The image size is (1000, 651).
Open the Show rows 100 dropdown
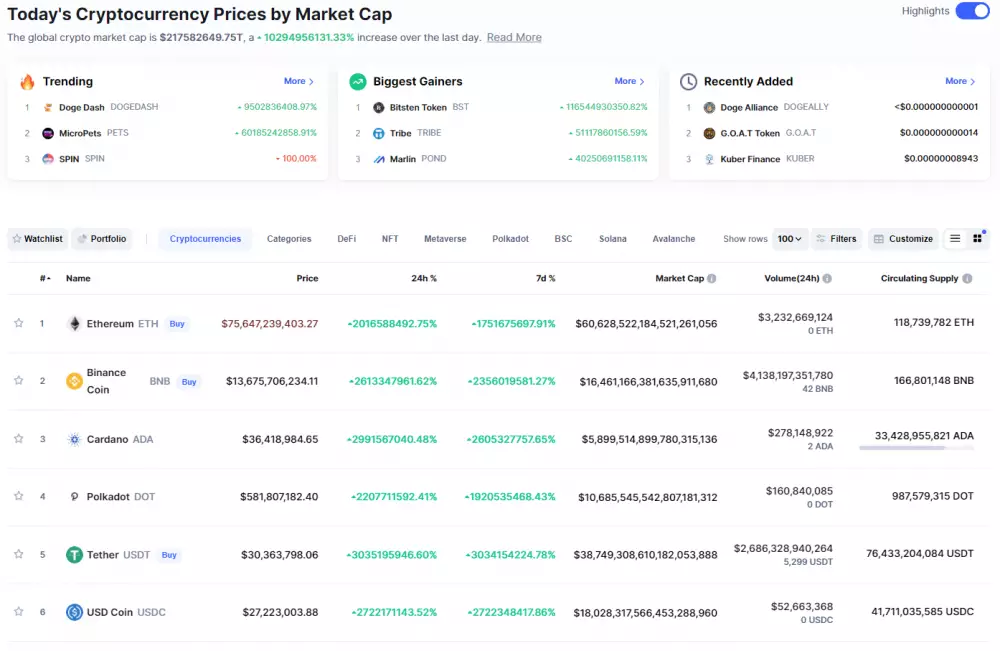pyautogui.click(x=789, y=238)
